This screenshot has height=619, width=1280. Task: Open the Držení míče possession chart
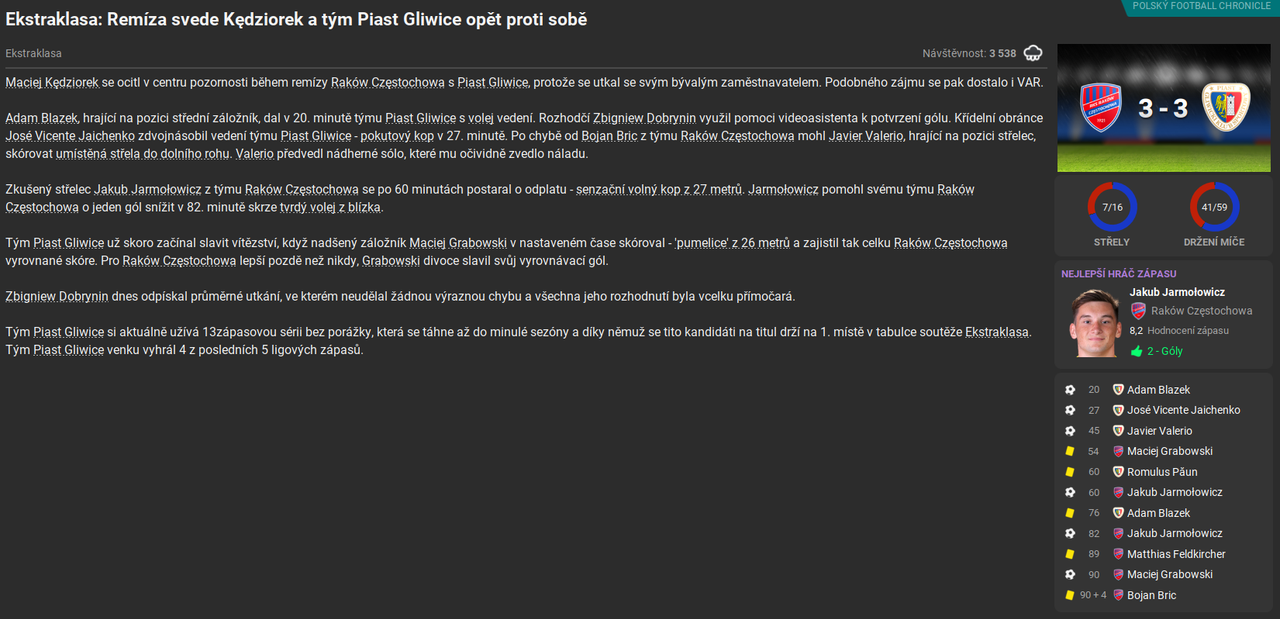click(1215, 207)
